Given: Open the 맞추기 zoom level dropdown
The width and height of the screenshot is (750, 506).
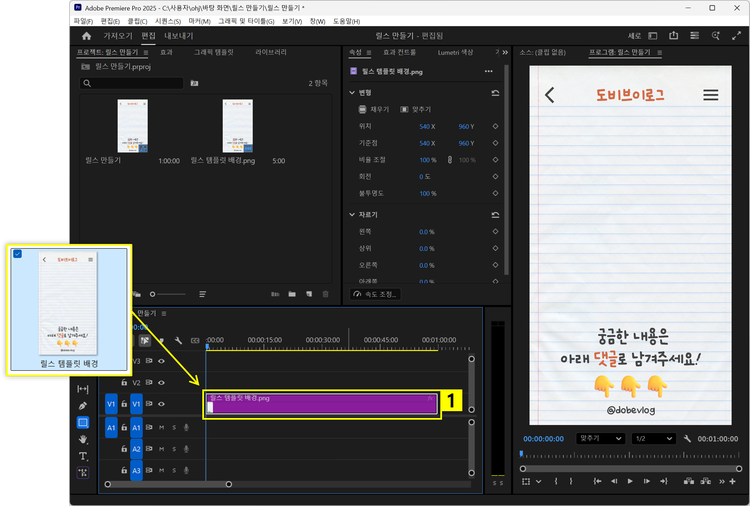Looking at the screenshot, I should coord(600,439).
